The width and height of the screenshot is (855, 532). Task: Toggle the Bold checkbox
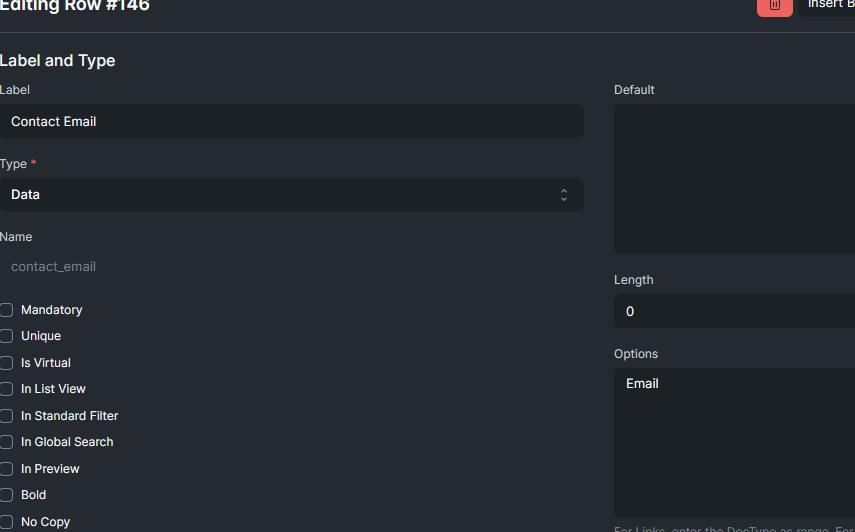[7, 495]
